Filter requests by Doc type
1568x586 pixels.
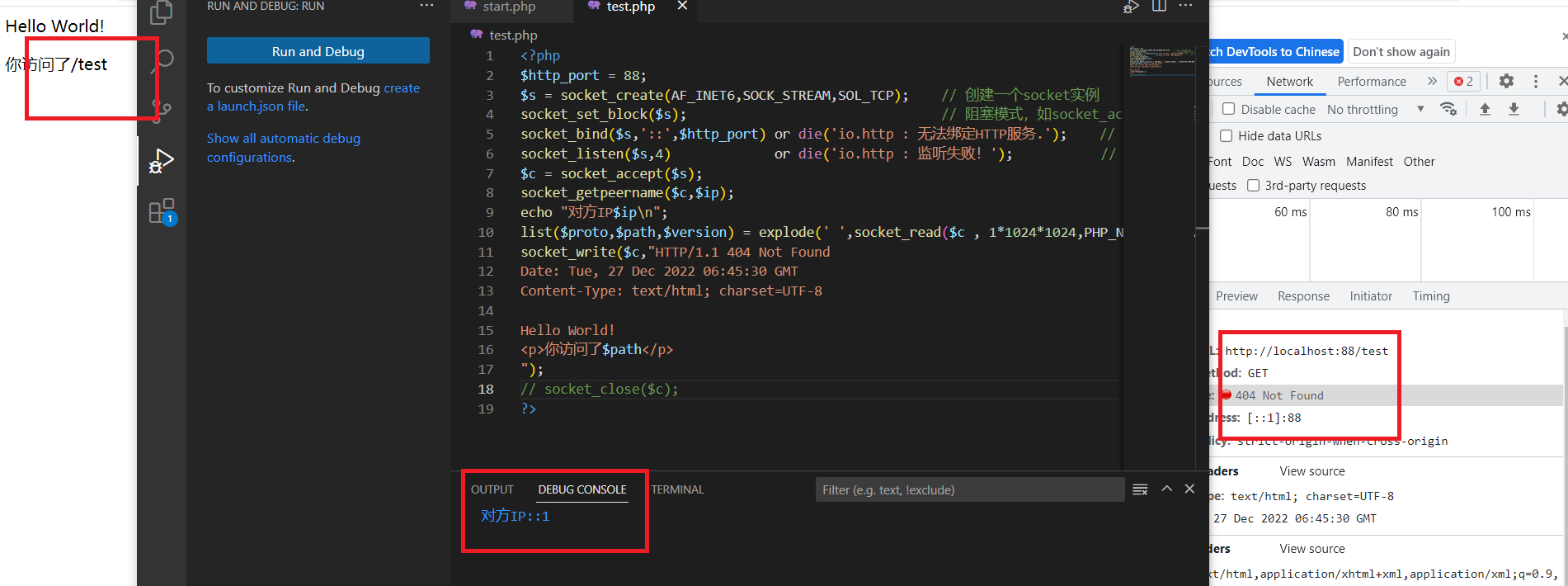(1253, 161)
